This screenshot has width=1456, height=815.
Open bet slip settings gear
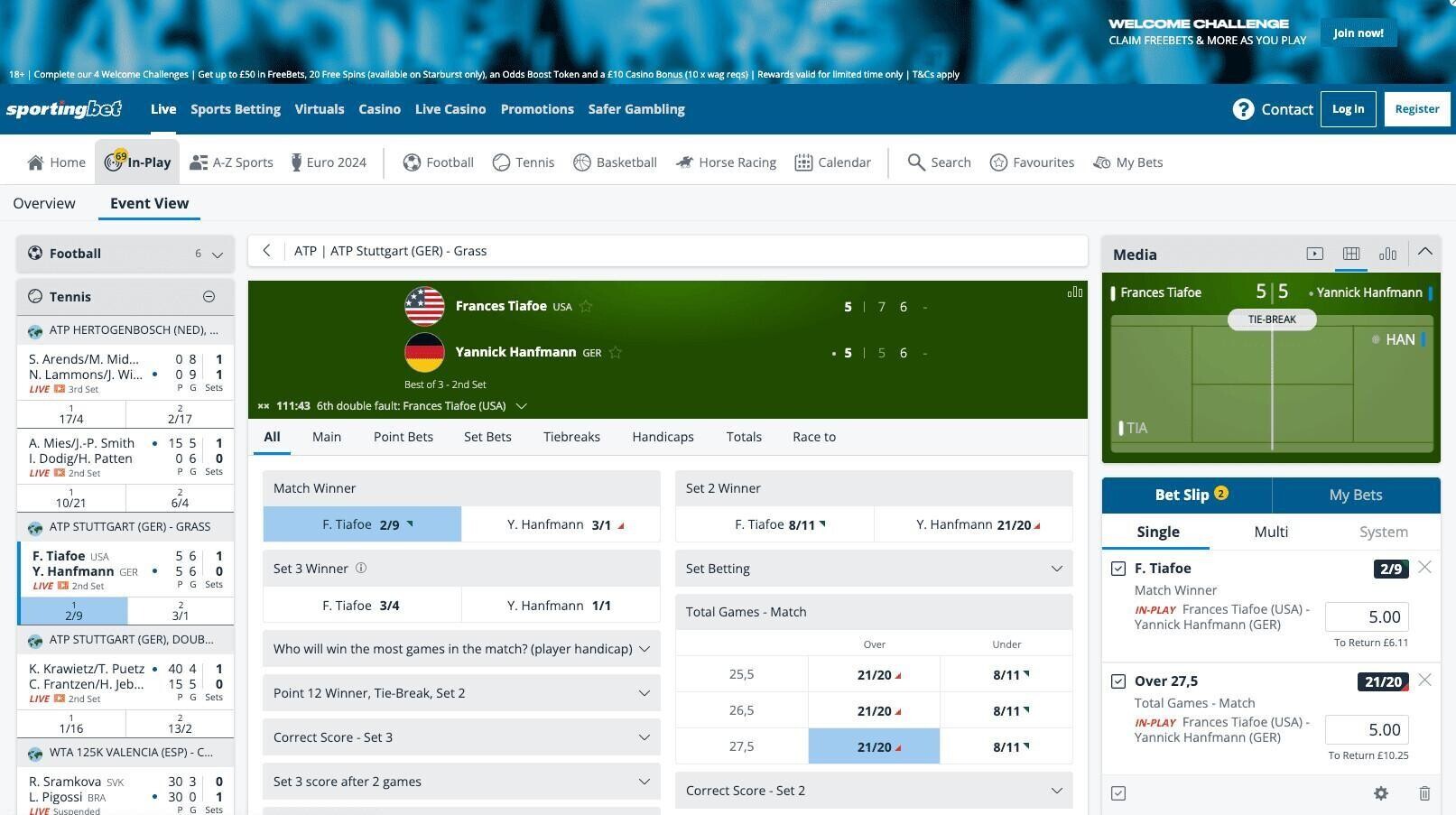pos(1381,793)
